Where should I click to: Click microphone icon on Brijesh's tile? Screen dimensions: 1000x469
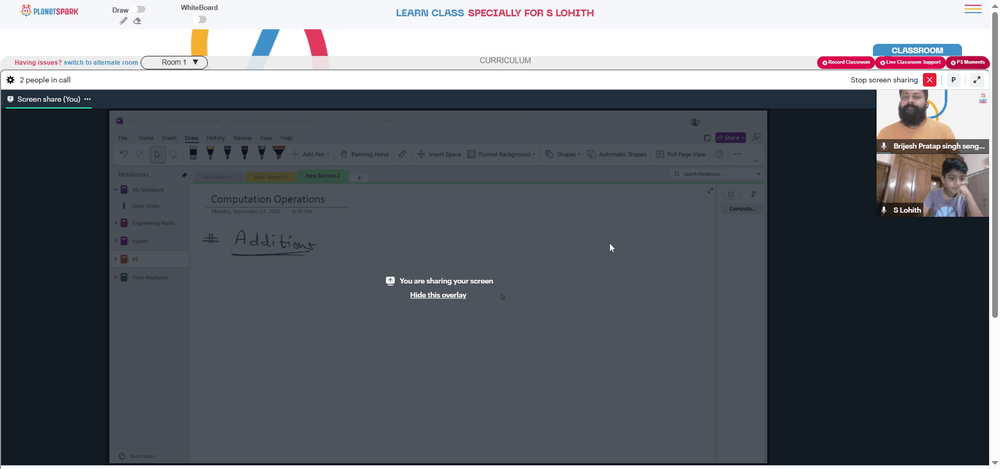(884, 146)
